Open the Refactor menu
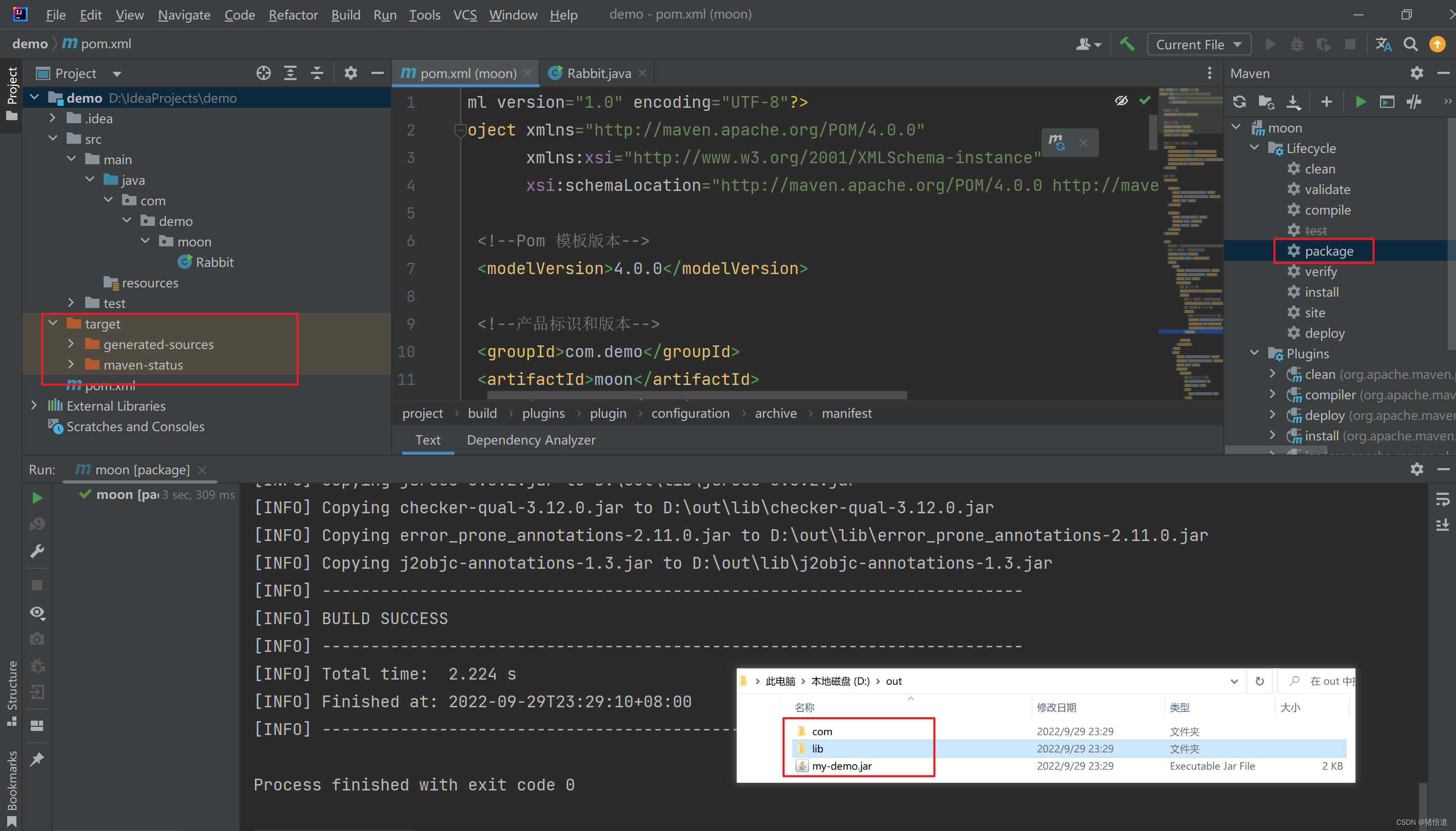 293,15
